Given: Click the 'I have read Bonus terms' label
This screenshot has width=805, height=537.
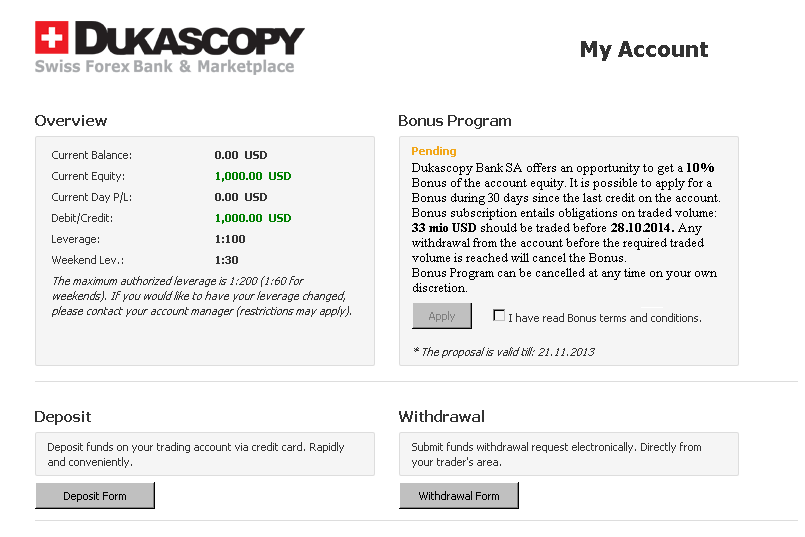Looking at the screenshot, I should coord(605,318).
